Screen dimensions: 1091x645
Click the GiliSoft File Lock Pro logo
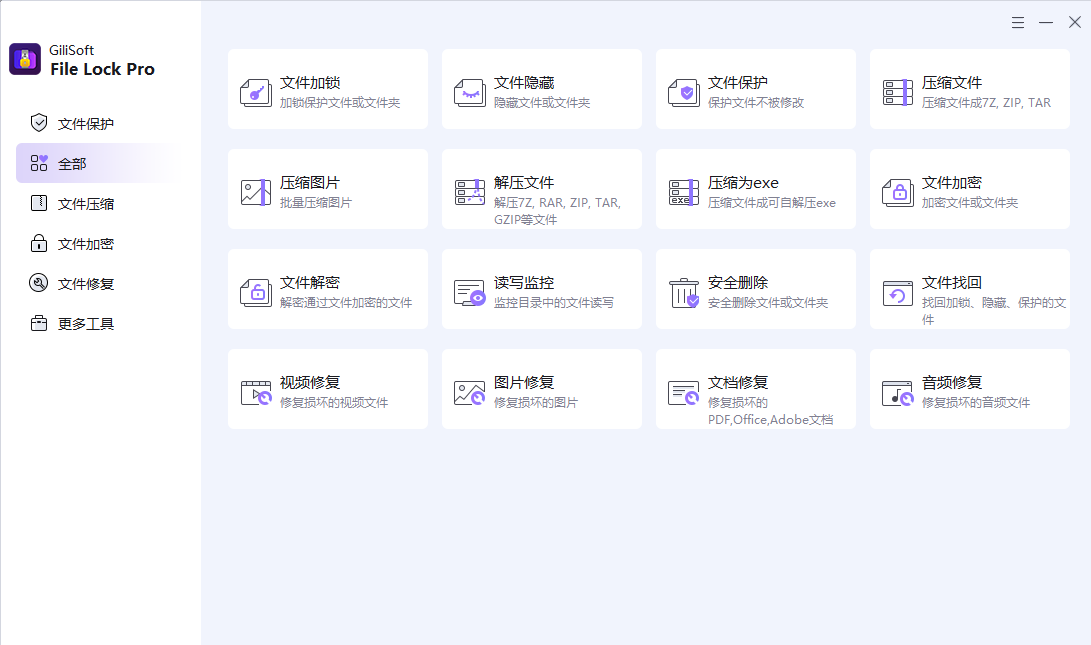click(x=25, y=59)
